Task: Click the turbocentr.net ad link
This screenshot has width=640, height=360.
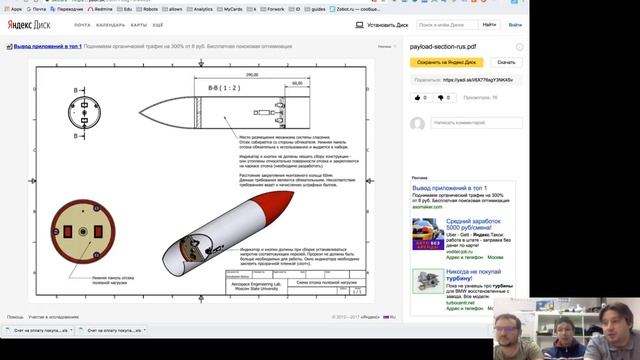Action: pyautogui.click(x=460, y=303)
